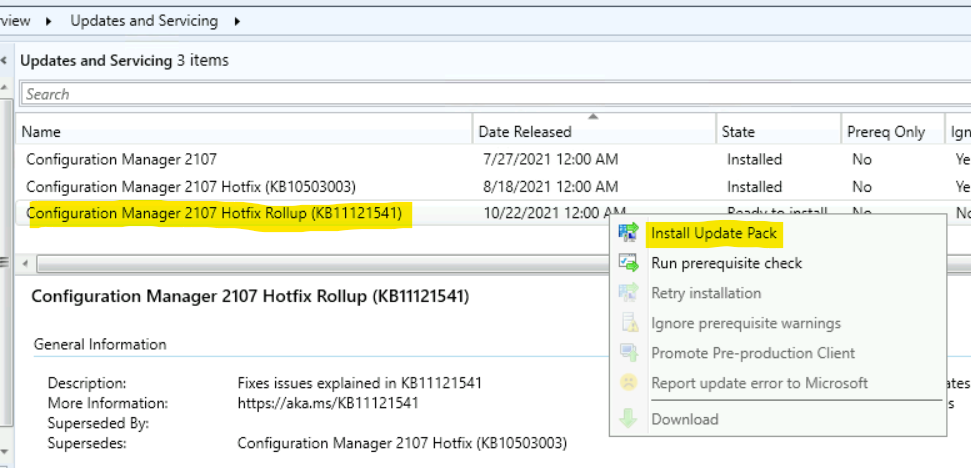The height and width of the screenshot is (468, 971).
Task: Click the Retry installation icon
Action: click(x=629, y=293)
